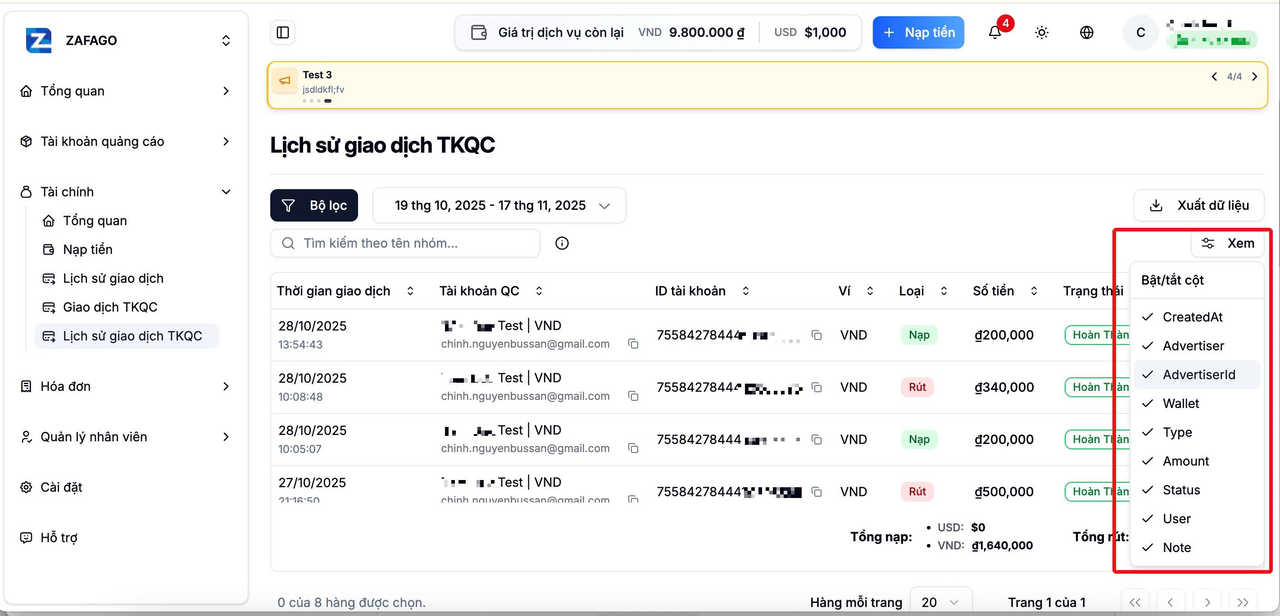
Task: Open language globe icon
Action: [x=1087, y=32]
